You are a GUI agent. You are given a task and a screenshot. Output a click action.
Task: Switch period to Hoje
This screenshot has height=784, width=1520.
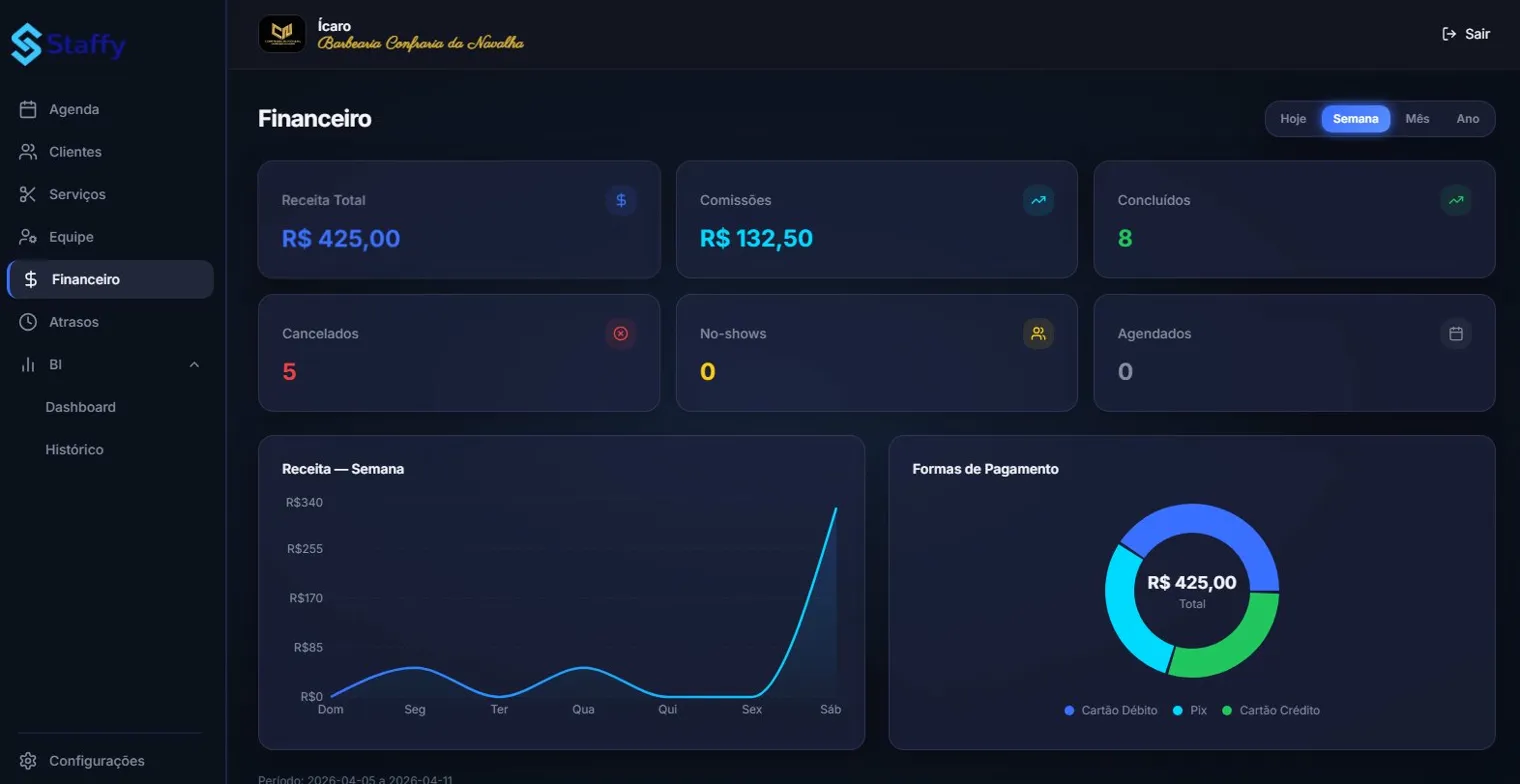coord(1293,119)
